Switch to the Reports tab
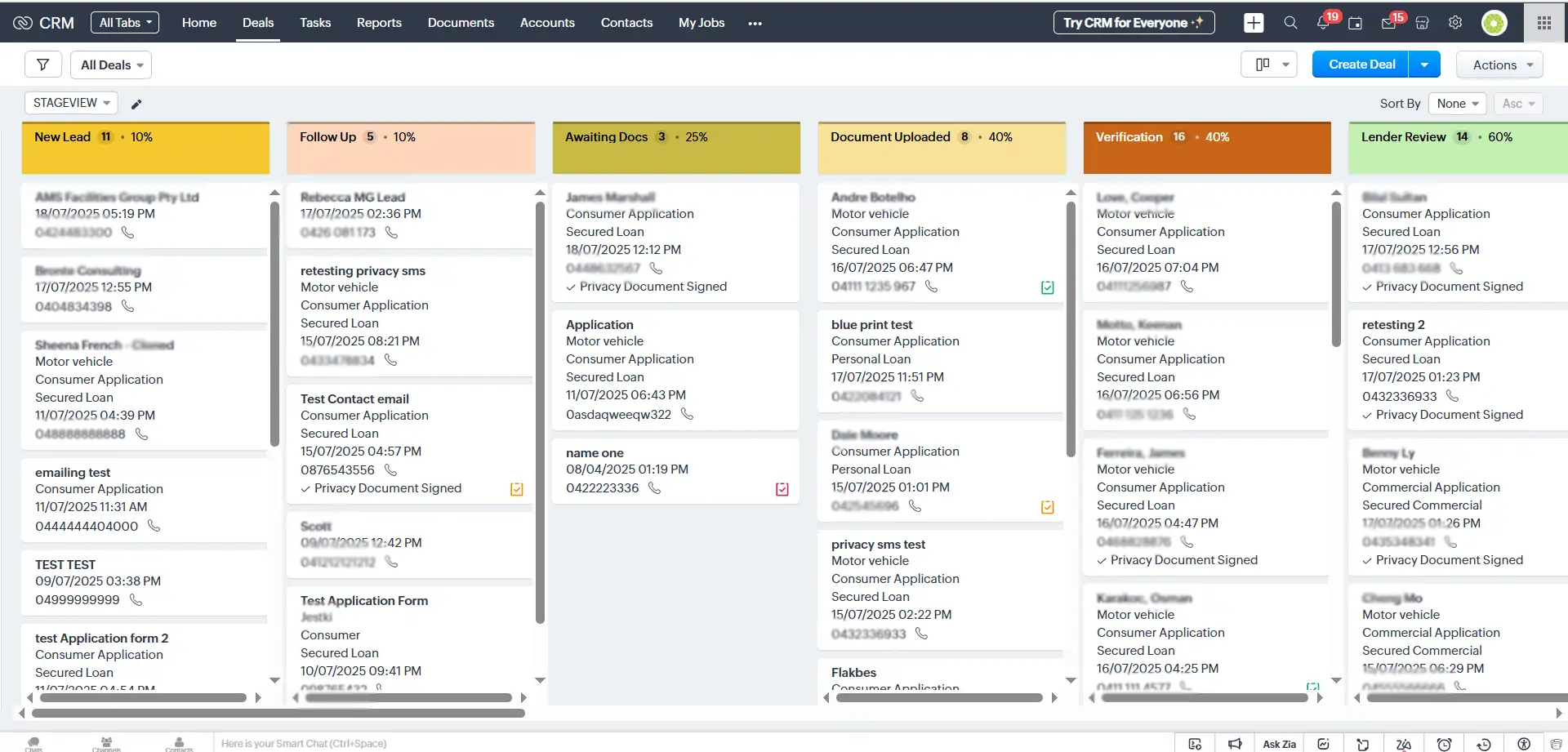 coord(379,23)
